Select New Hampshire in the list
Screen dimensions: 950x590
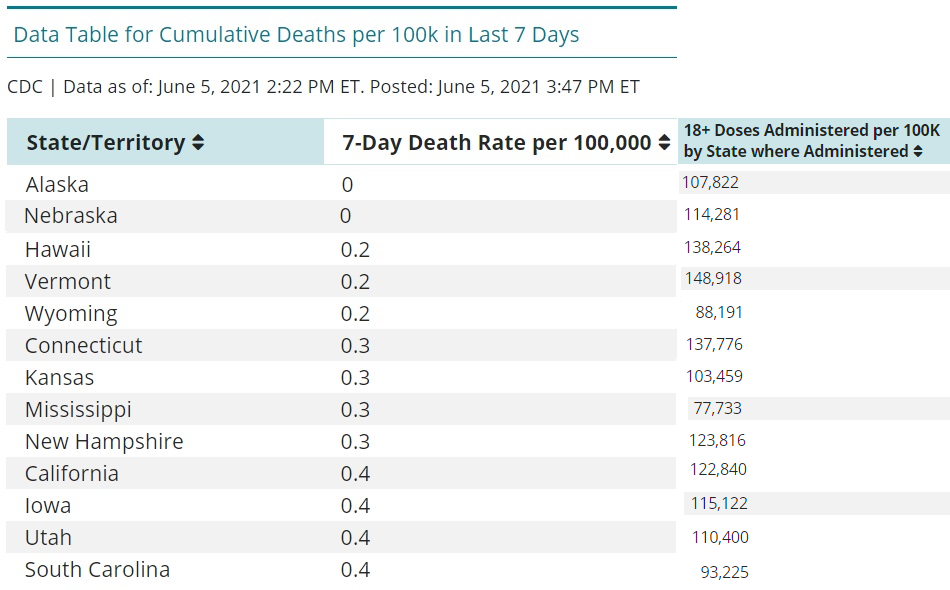click(x=104, y=442)
